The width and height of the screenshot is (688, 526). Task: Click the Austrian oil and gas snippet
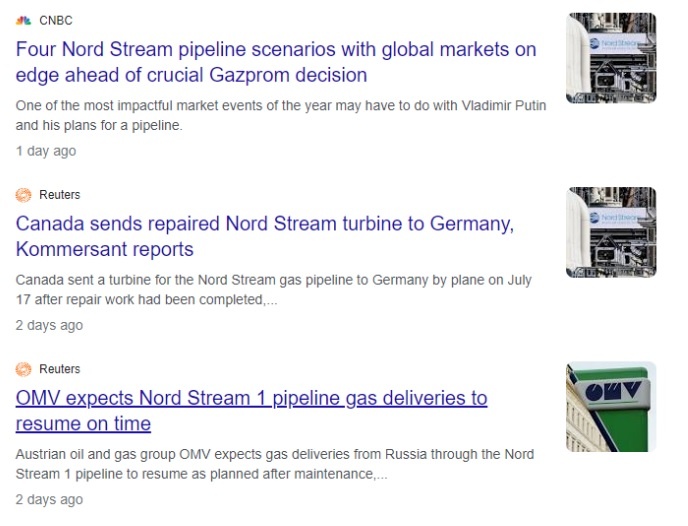[275, 464]
